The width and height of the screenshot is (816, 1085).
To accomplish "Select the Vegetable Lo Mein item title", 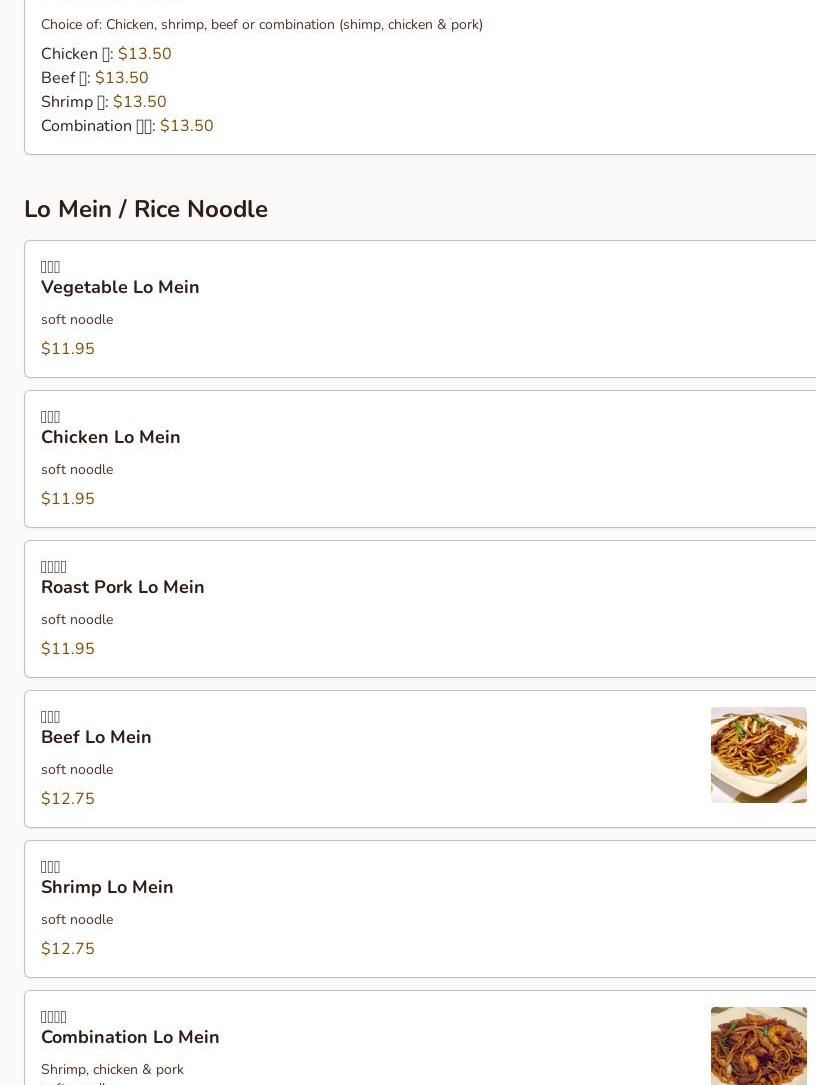I will (120, 287).
